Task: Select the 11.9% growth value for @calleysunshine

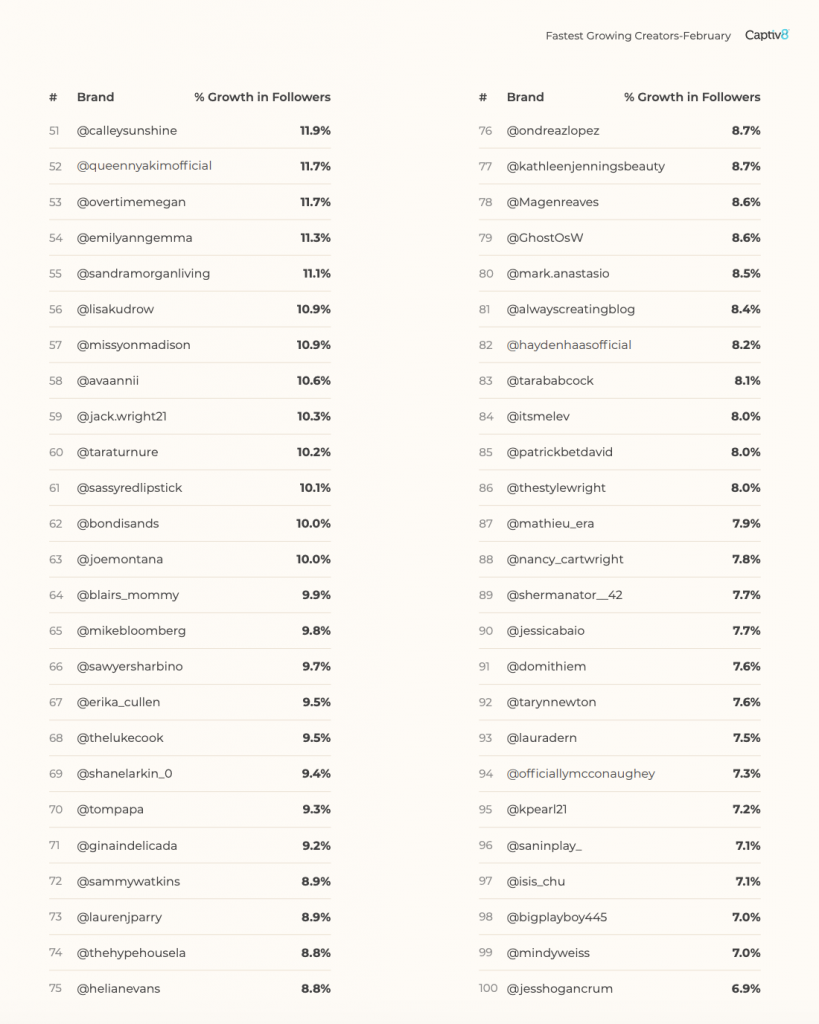Action: click(x=315, y=131)
